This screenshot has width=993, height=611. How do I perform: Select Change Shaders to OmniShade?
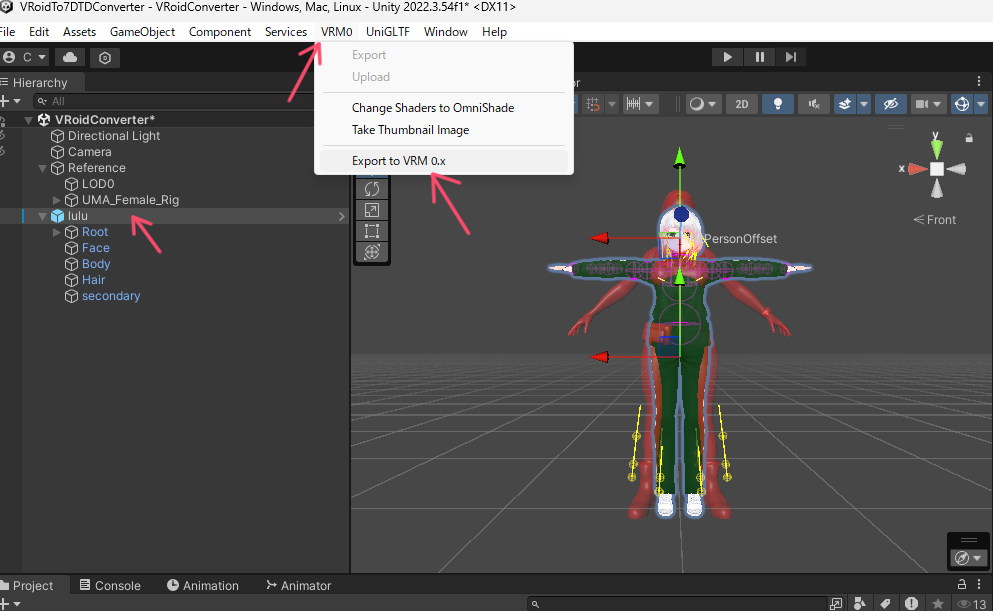[x=432, y=108]
